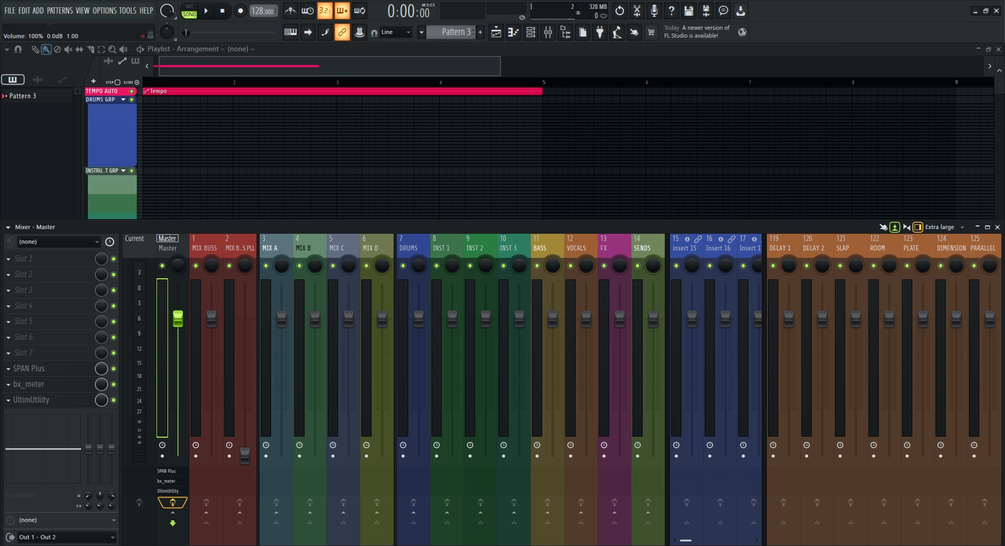Open mixer preset (none) dropdown
1005x546 pixels.
tap(59, 242)
